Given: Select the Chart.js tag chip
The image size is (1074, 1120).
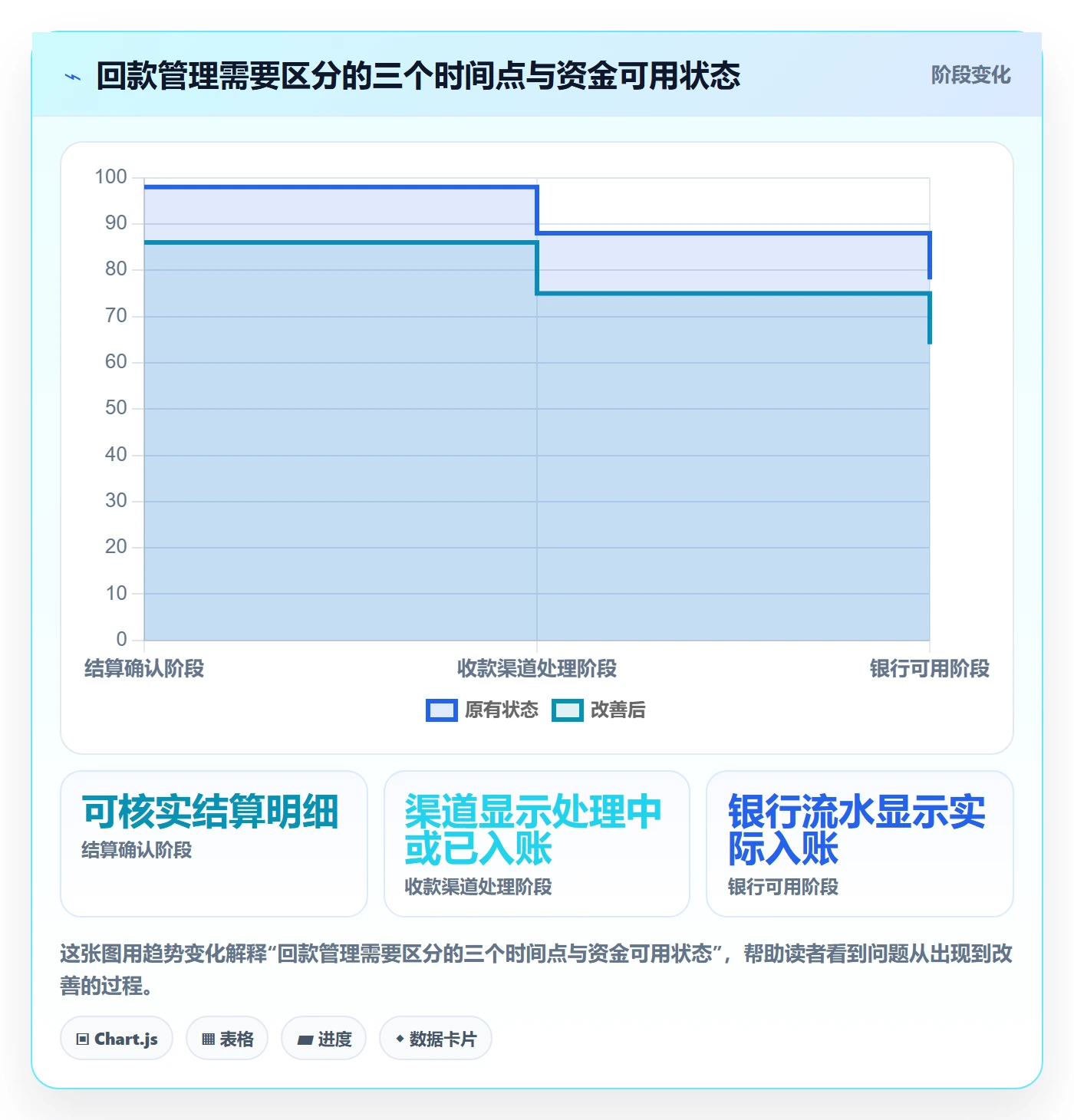Looking at the screenshot, I should pyautogui.click(x=117, y=1039).
